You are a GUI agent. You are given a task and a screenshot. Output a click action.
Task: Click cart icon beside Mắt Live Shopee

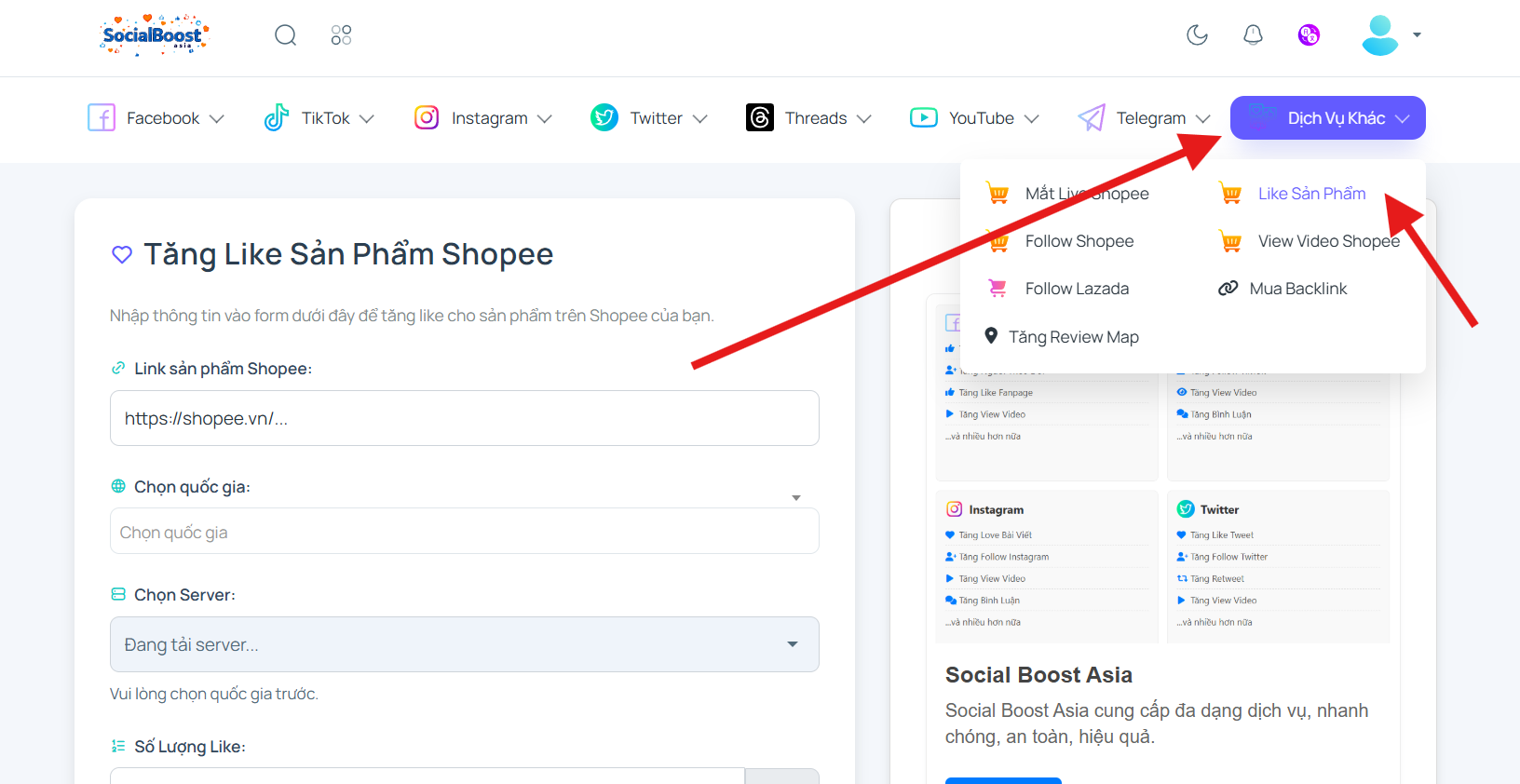[997, 194]
